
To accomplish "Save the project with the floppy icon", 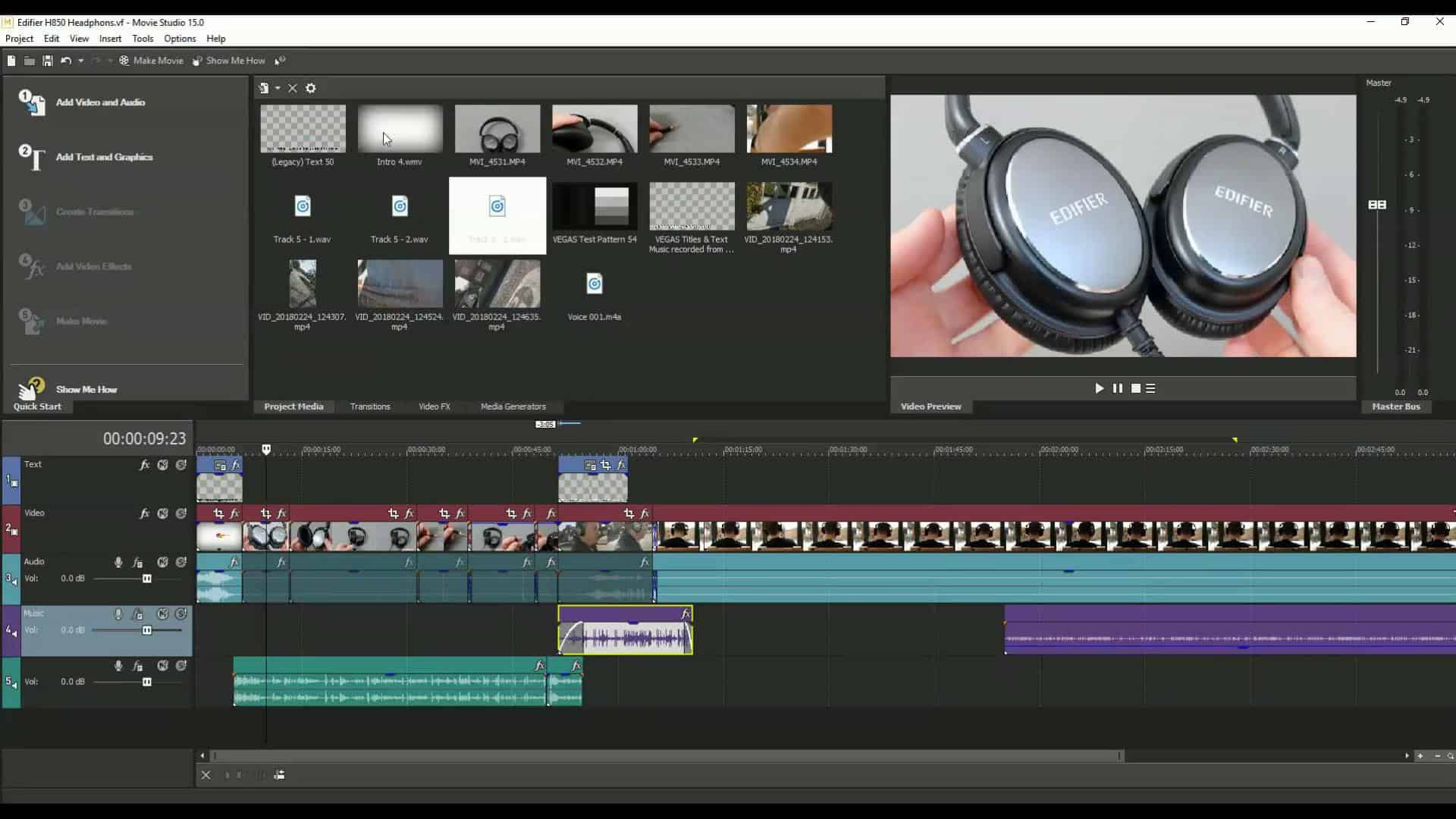I will pos(47,61).
